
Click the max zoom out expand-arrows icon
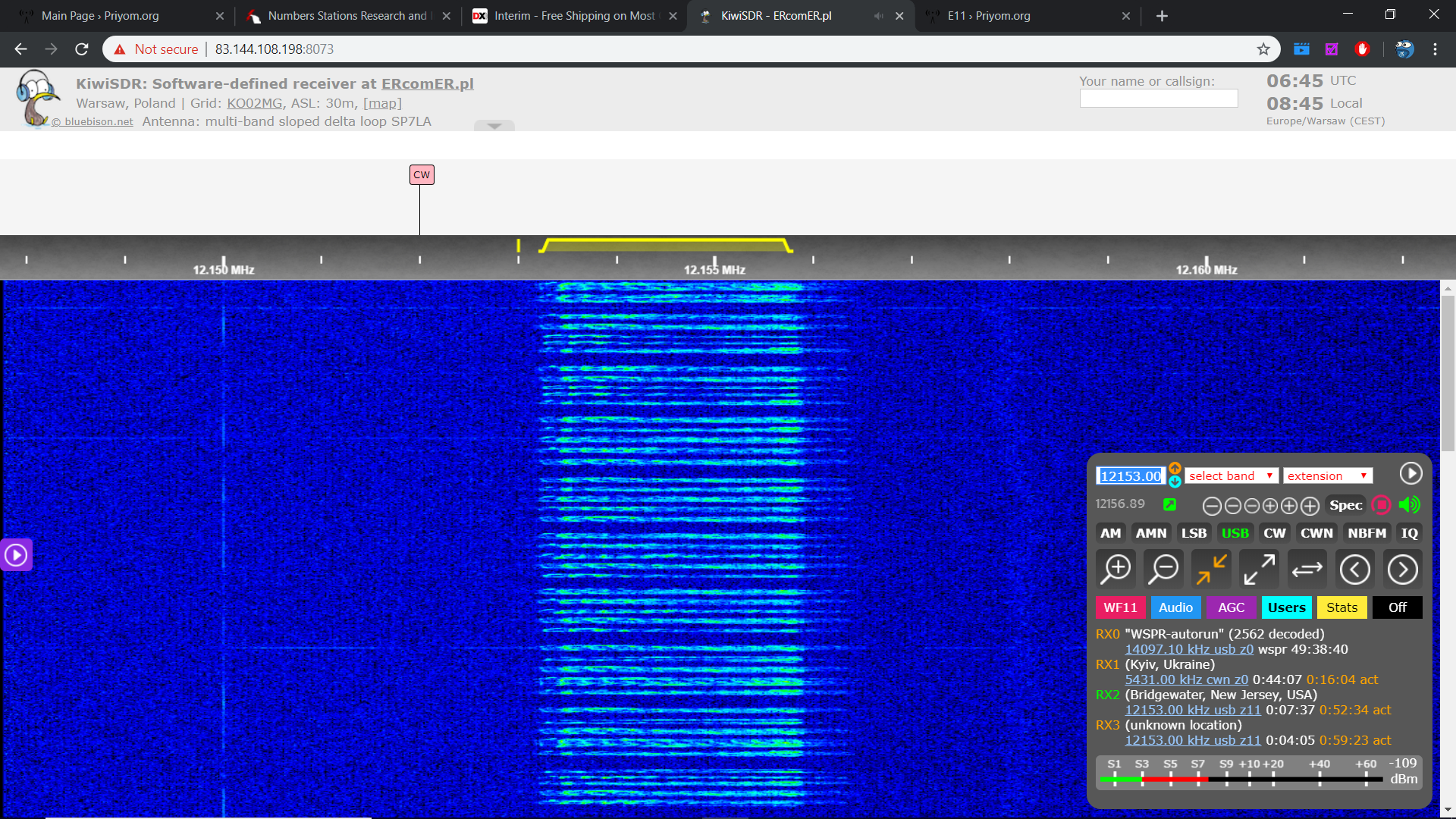click(x=1259, y=569)
